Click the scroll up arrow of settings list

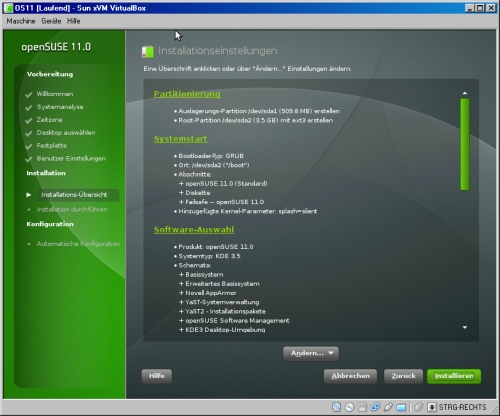pos(465,93)
